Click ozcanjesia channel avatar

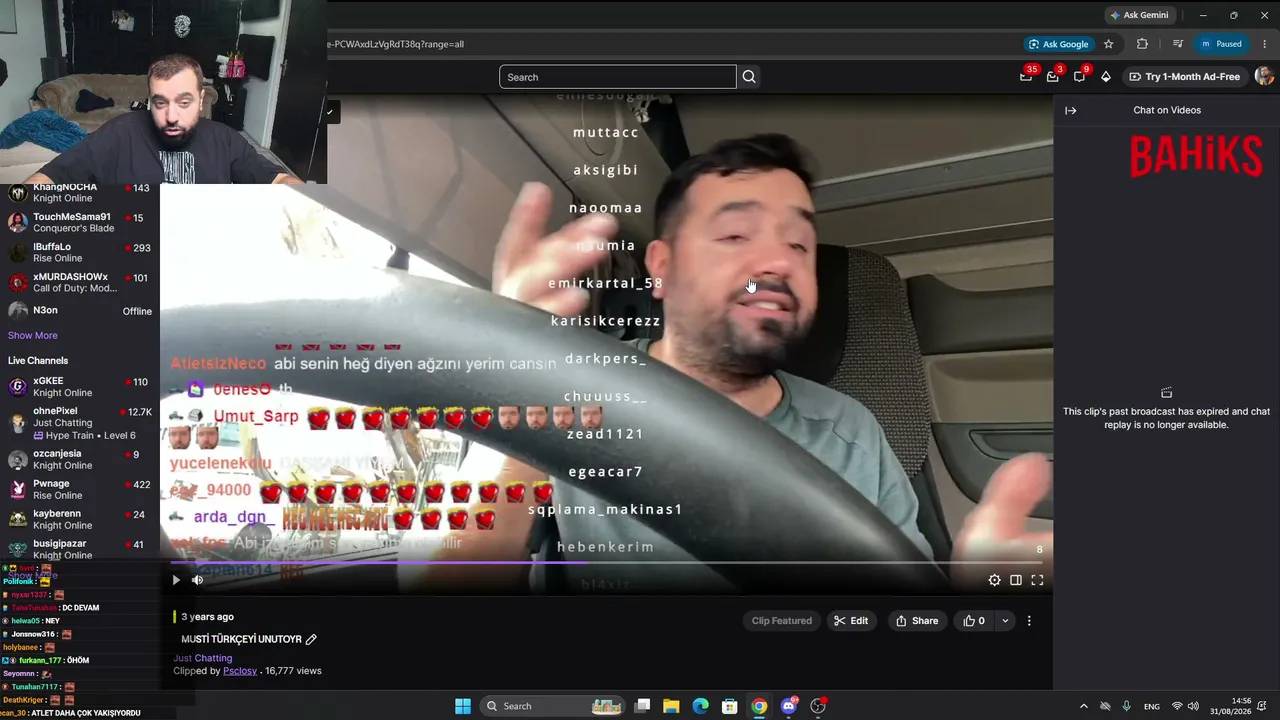coord(18,459)
